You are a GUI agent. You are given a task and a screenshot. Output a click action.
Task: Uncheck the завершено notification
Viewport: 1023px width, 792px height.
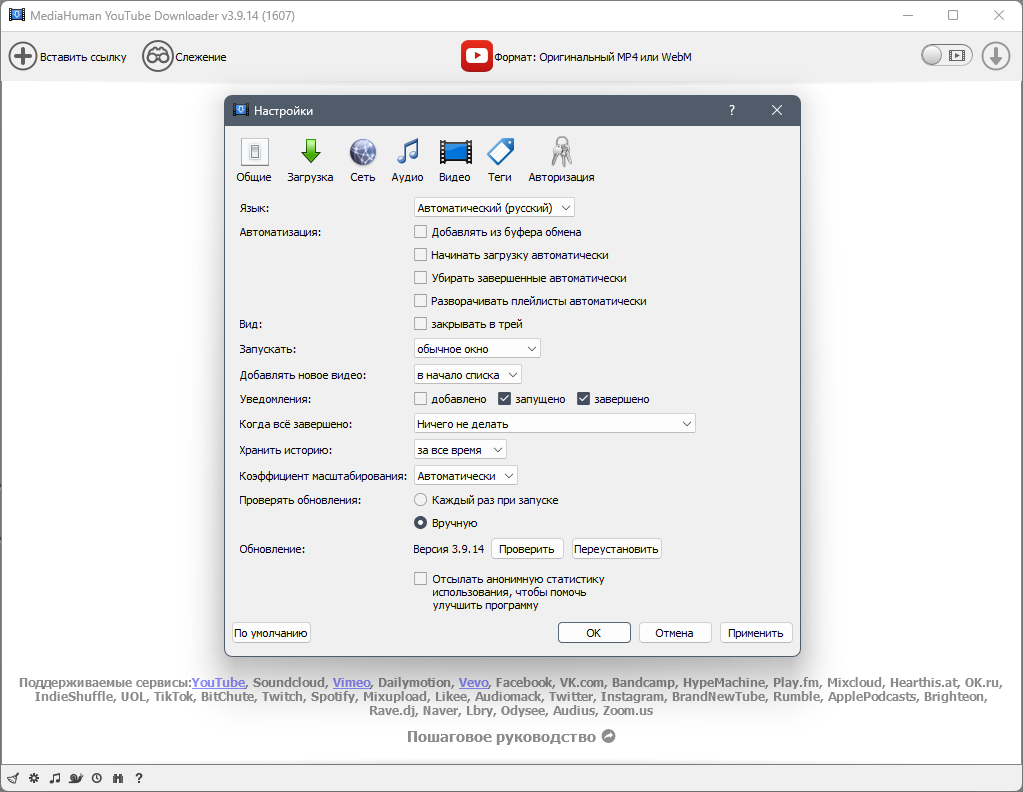[x=583, y=399]
